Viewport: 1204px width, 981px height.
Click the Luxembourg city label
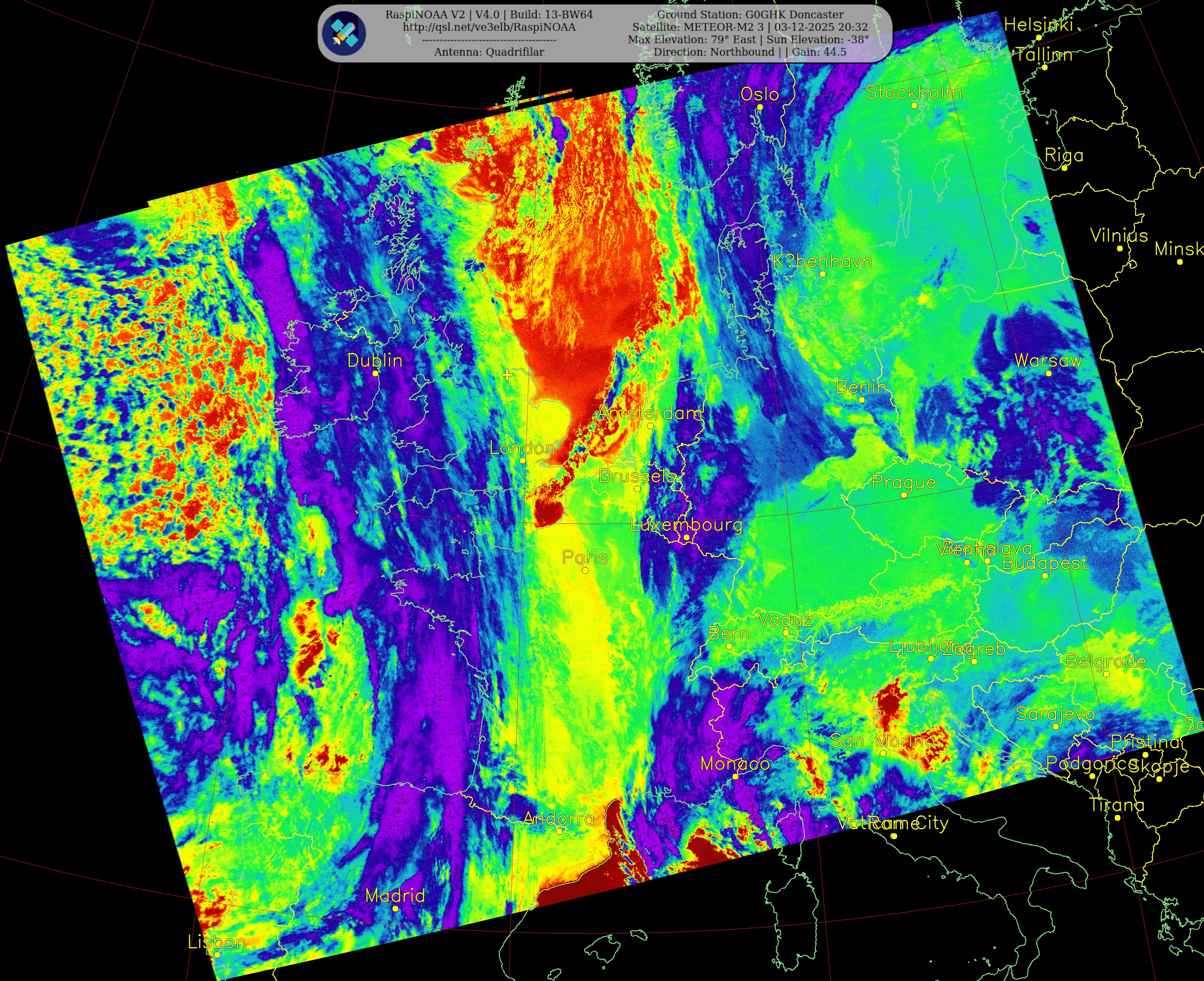(686, 524)
